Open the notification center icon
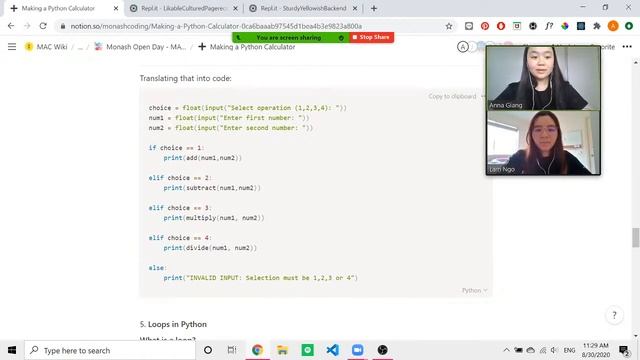 pyautogui.click(x=624, y=350)
